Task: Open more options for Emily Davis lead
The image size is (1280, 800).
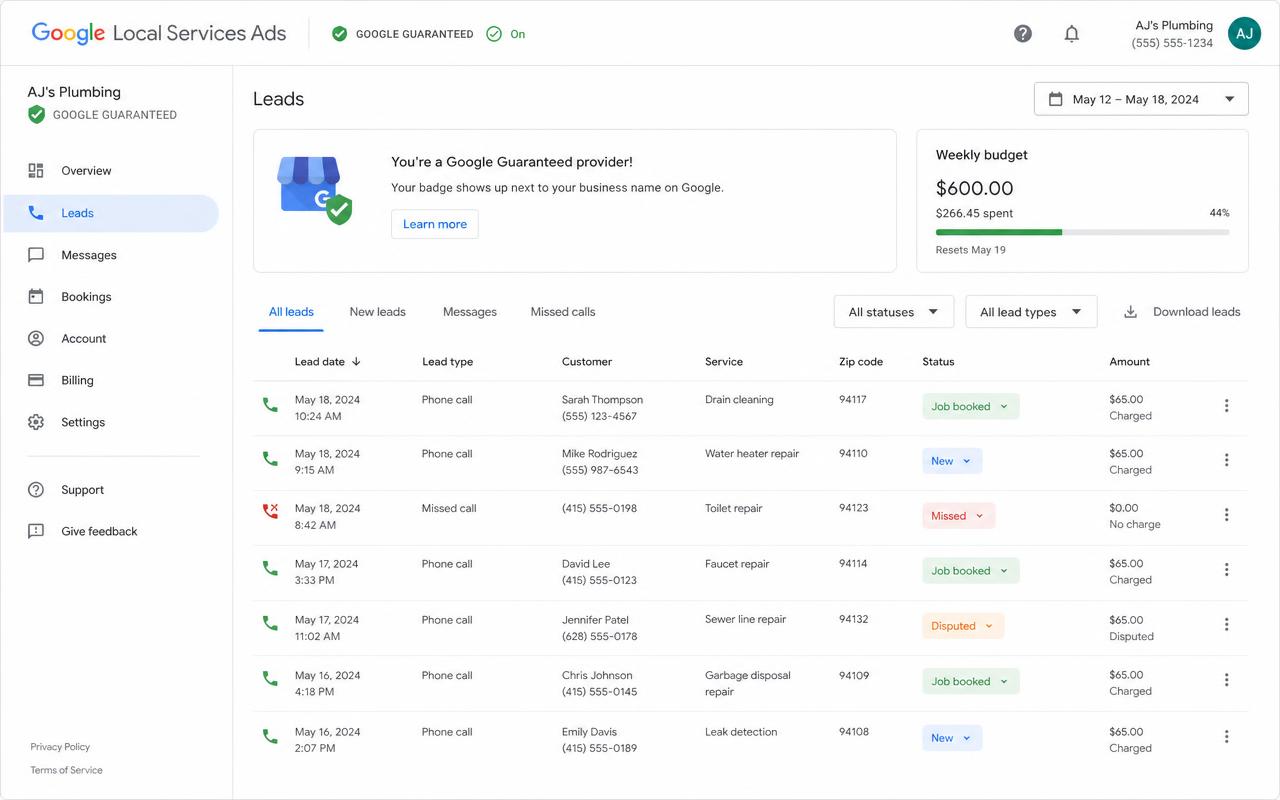Action: click(x=1226, y=737)
